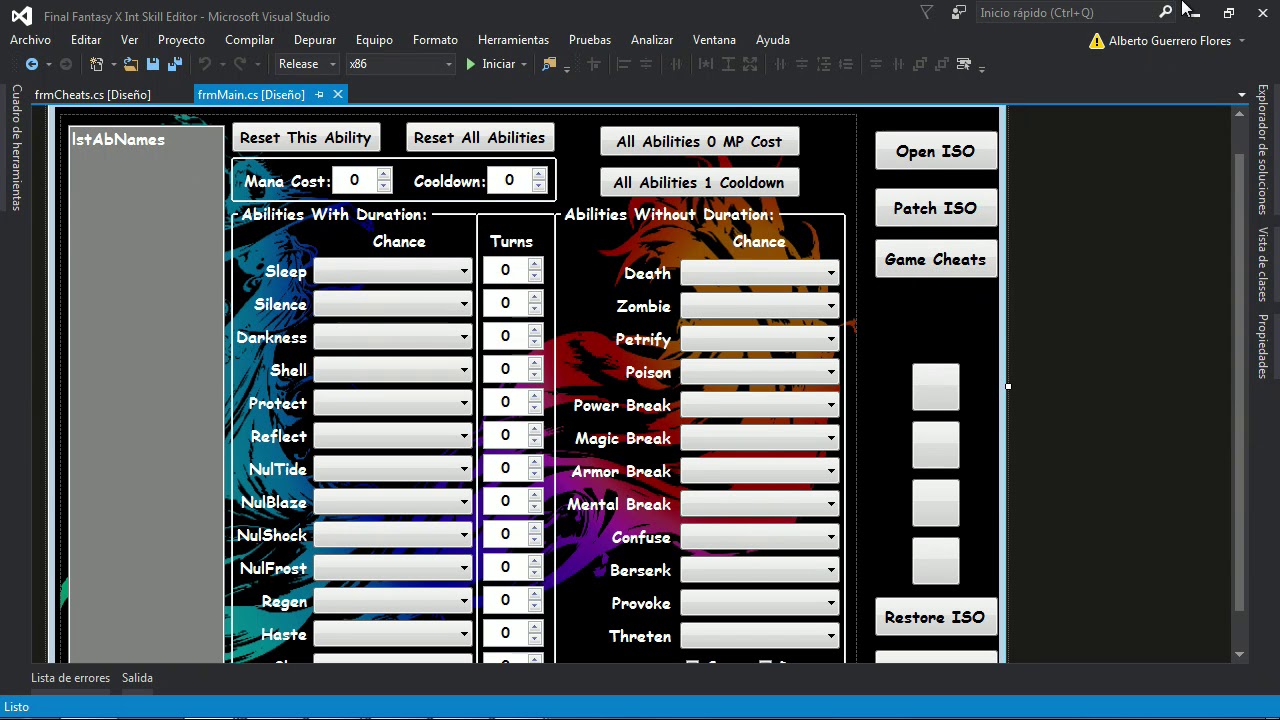Open the Salida output tab

(137, 678)
